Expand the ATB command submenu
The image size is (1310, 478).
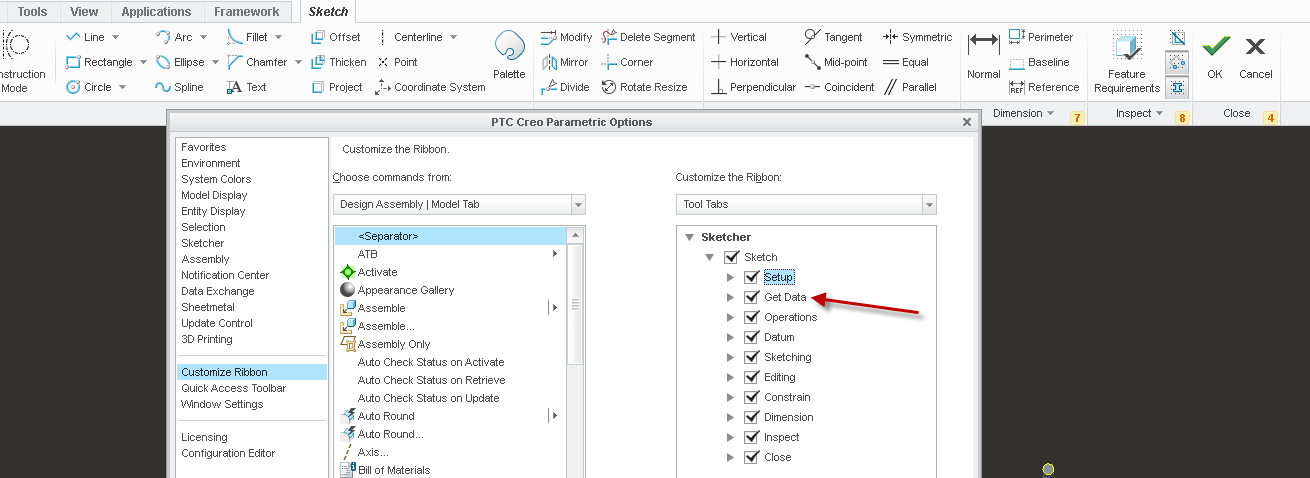555,254
